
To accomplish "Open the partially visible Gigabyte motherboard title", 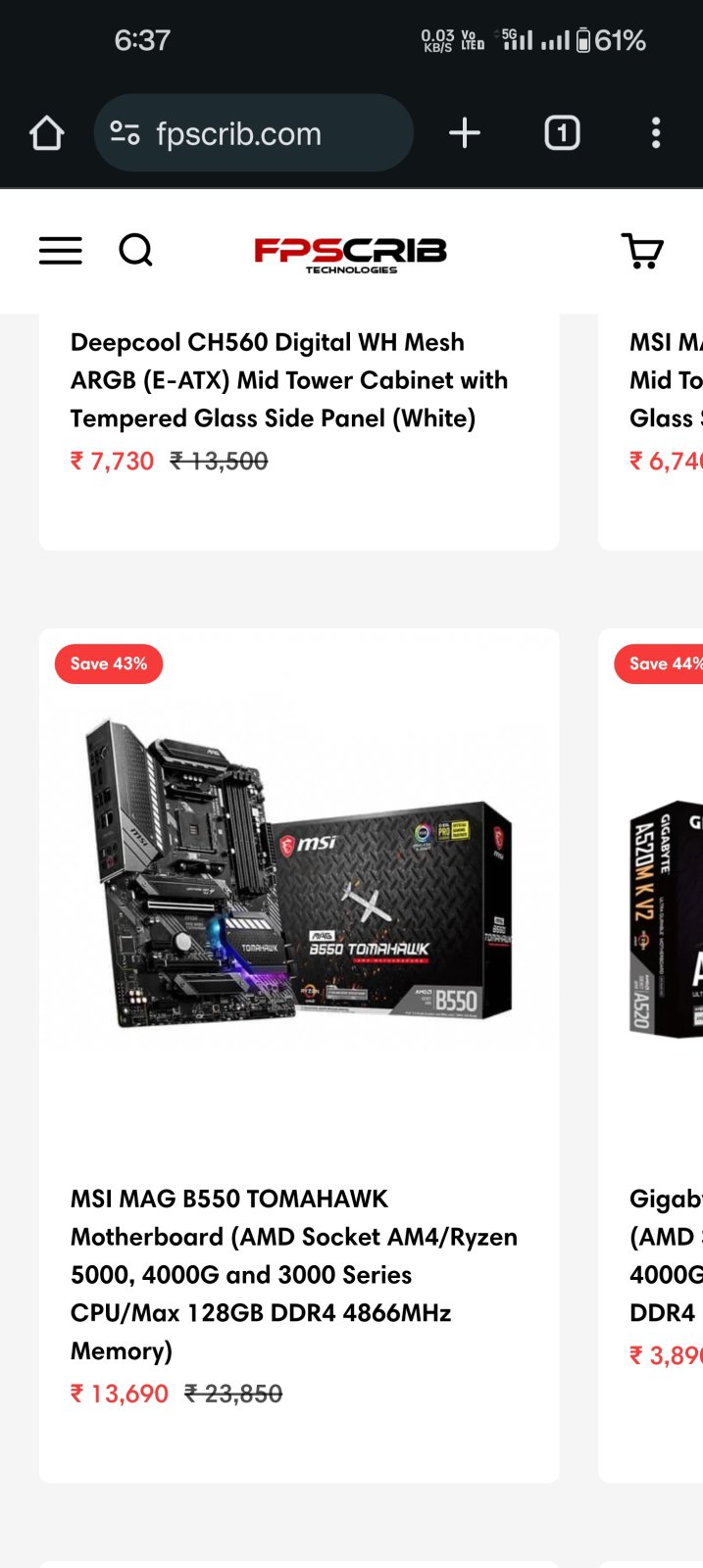I will 667,1255.
